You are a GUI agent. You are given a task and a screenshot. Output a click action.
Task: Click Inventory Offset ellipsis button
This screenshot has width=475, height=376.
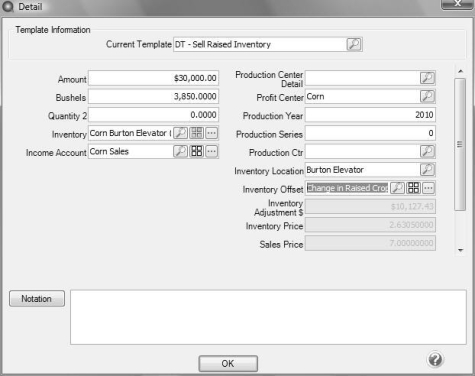429,188
